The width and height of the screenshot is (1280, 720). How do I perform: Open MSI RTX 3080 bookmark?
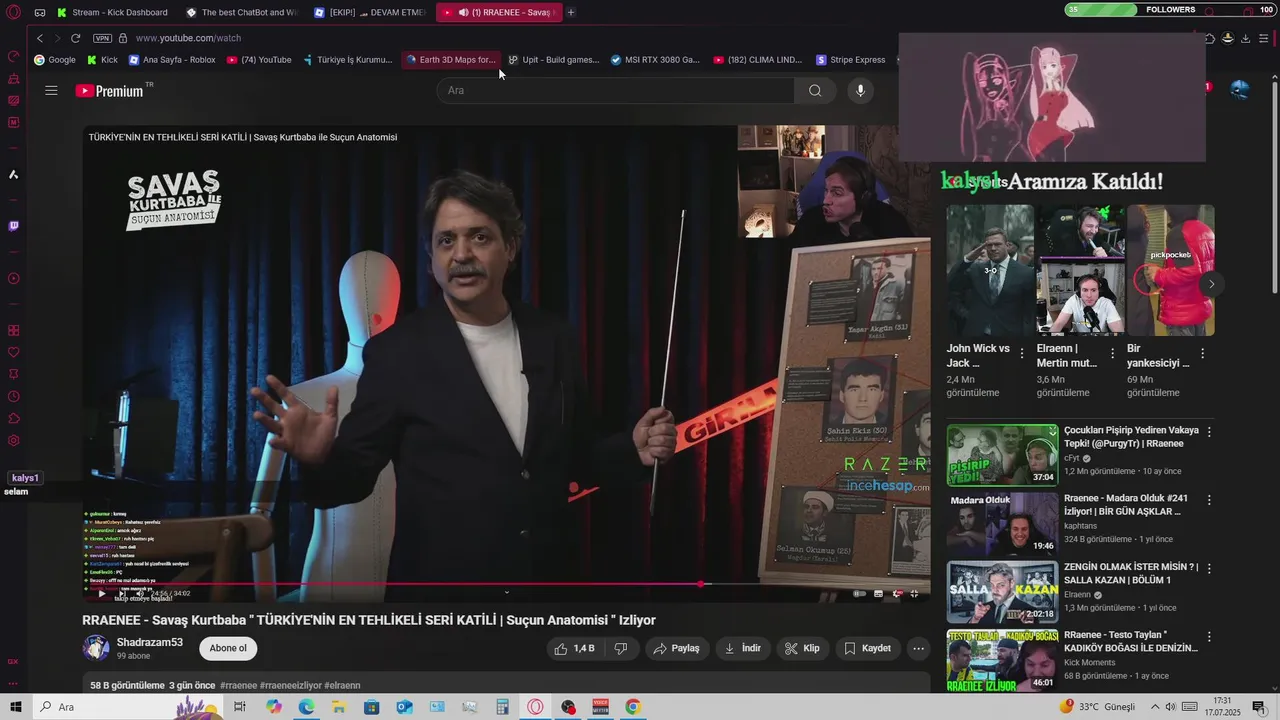(655, 60)
